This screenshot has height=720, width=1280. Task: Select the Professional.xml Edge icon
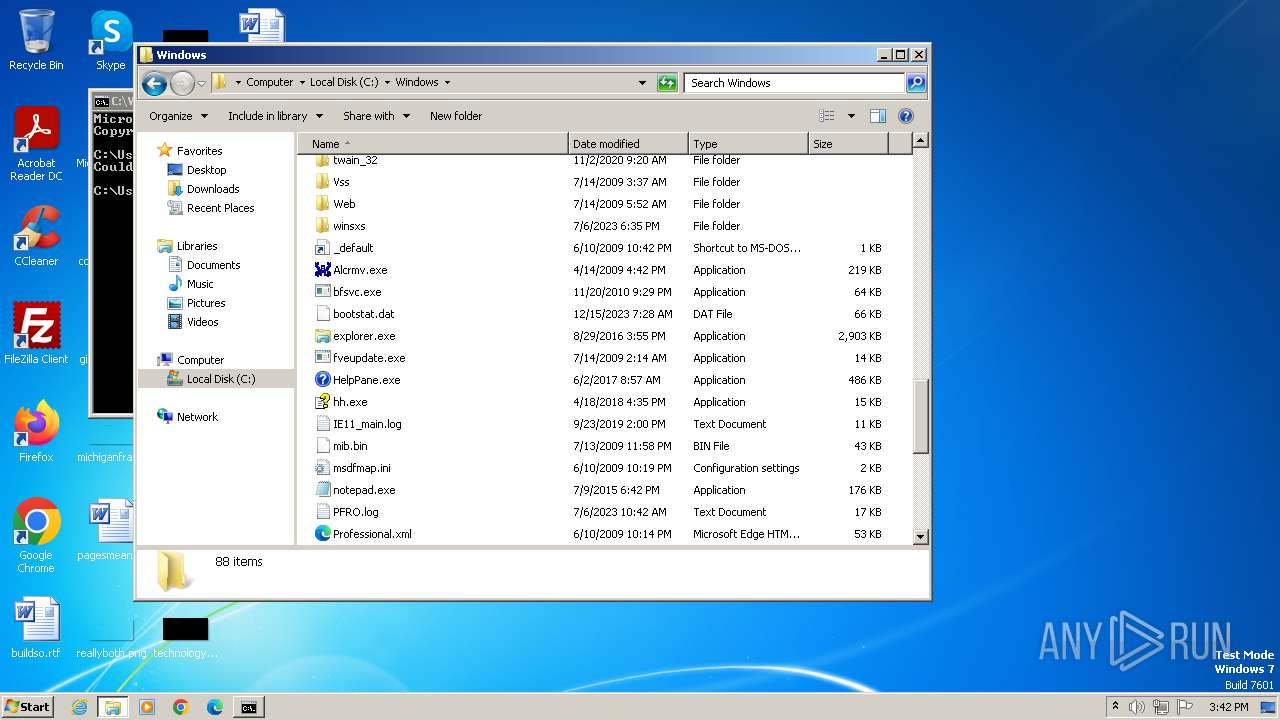(322, 534)
